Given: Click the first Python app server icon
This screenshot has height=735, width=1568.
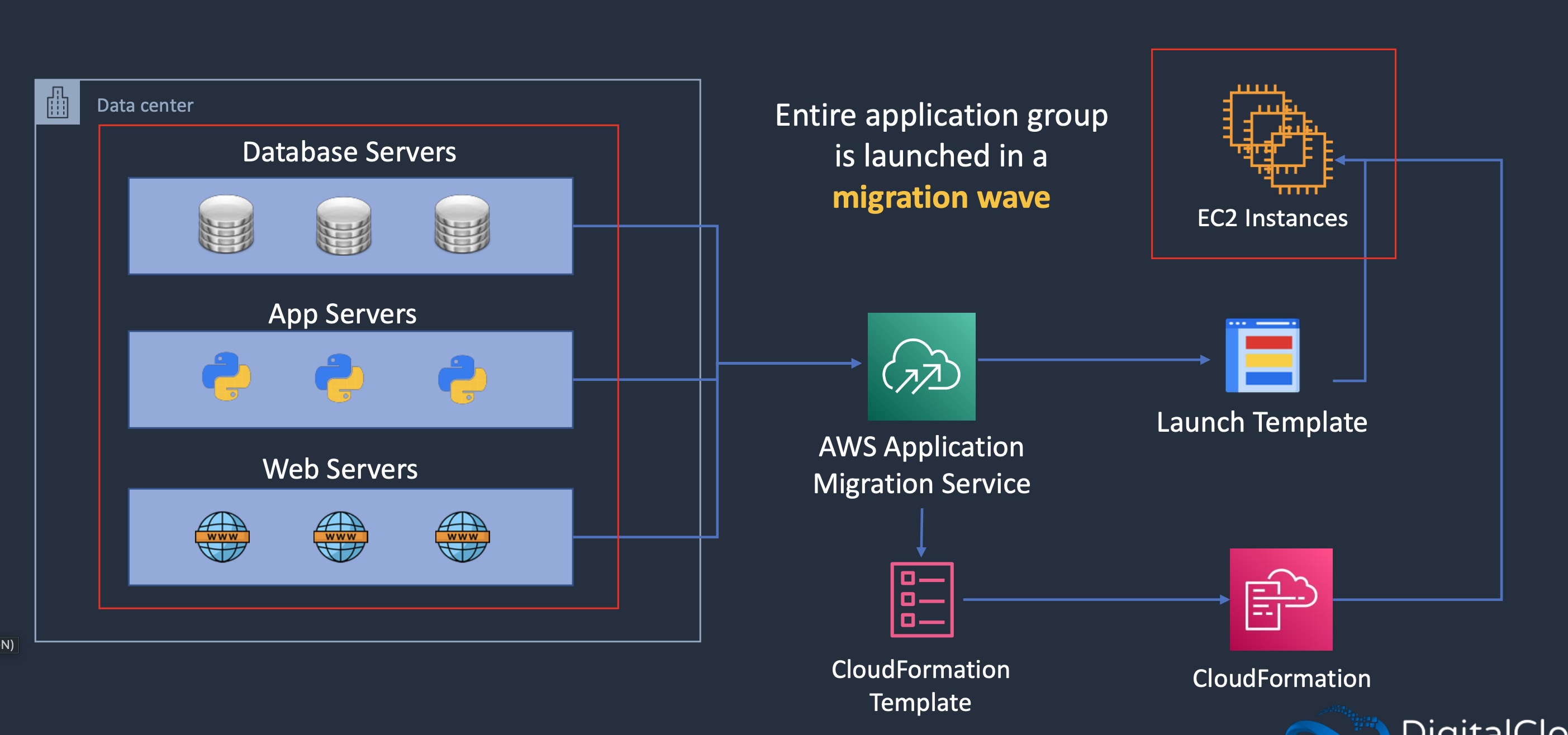Looking at the screenshot, I should pos(226,376).
